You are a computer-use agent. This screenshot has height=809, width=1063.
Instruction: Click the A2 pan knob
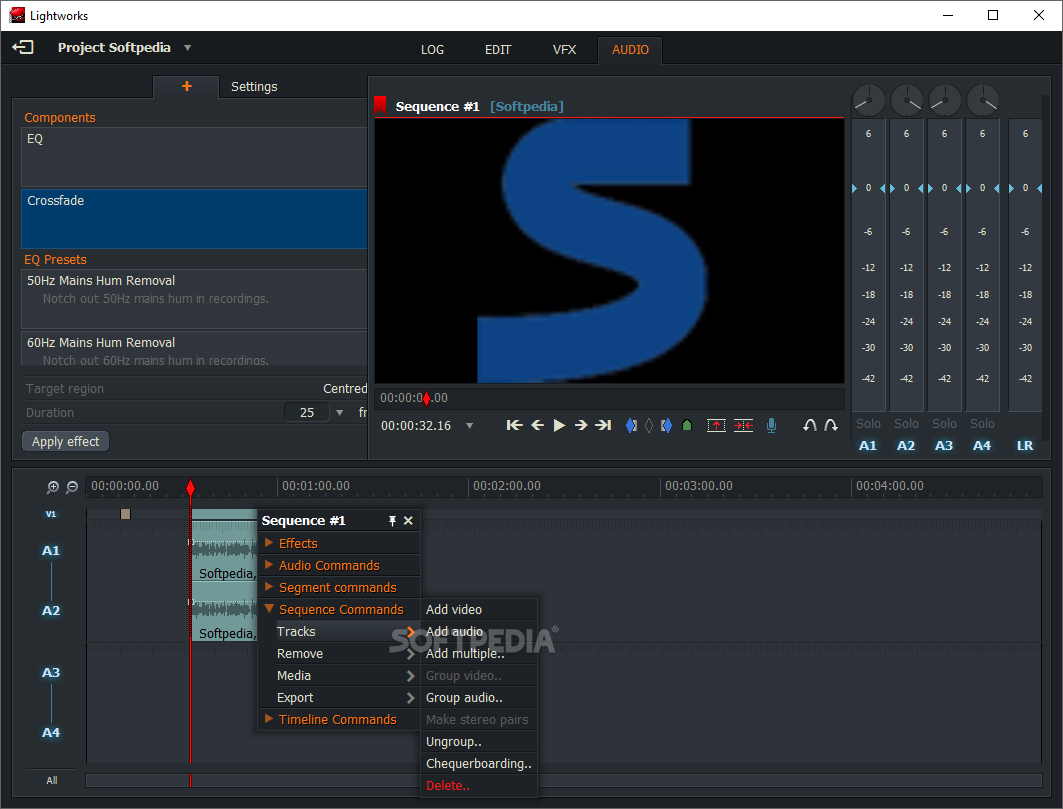tap(906, 101)
